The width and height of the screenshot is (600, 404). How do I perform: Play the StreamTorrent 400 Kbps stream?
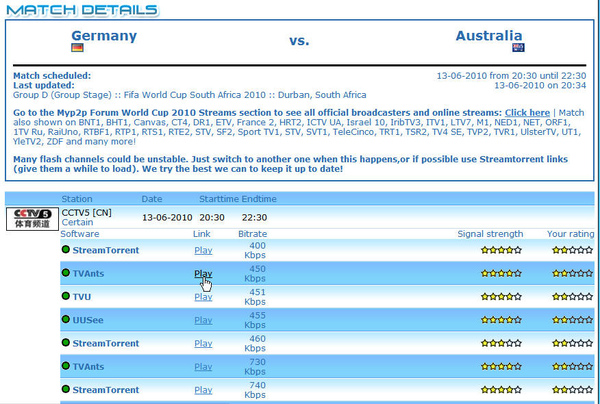pos(203,251)
